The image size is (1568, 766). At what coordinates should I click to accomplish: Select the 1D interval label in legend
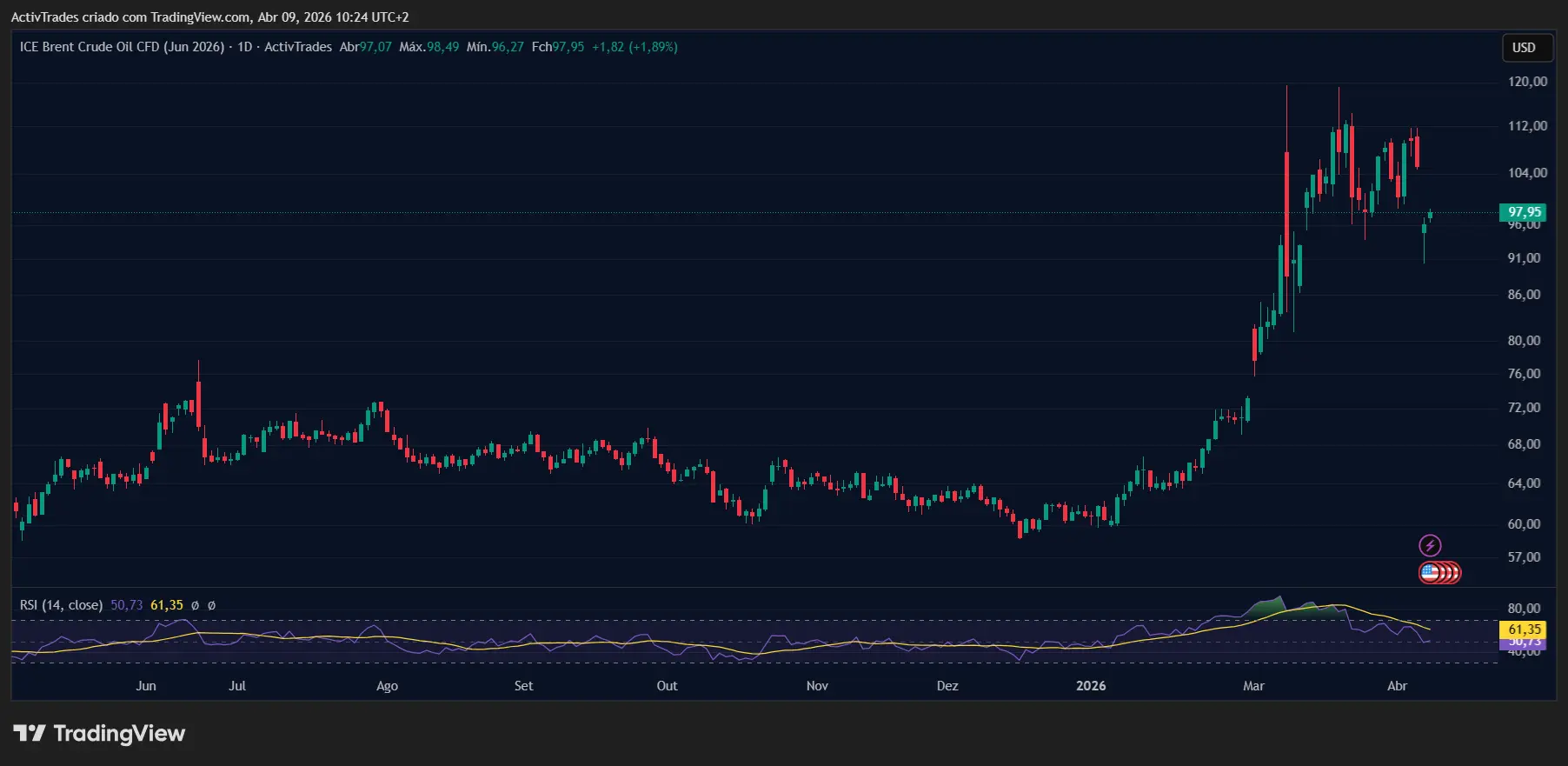[x=244, y=47]
